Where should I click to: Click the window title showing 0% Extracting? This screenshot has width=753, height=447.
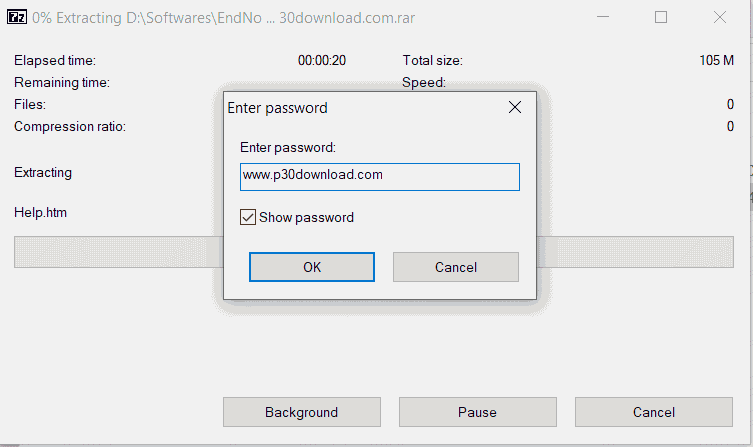pyautogui.click(x=223, y=18)
